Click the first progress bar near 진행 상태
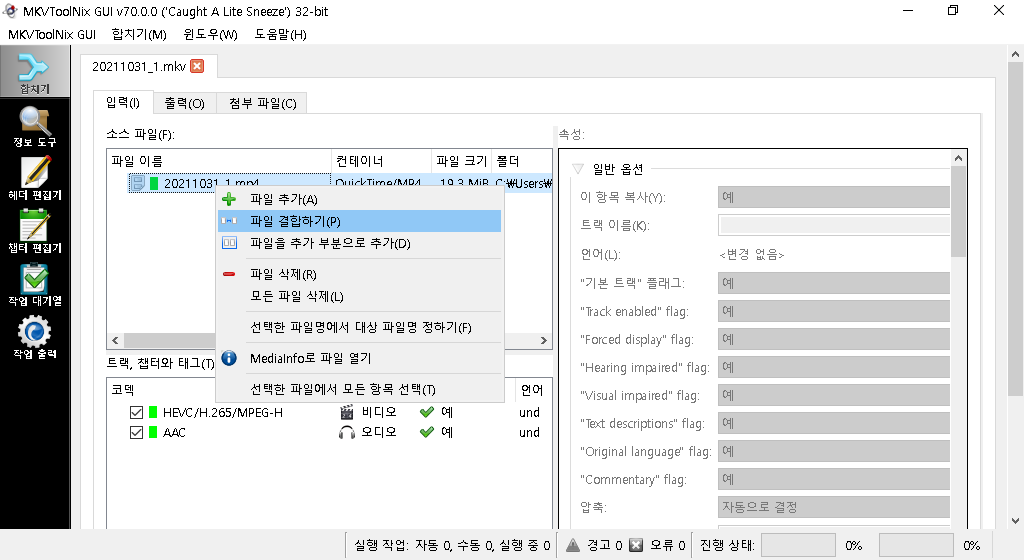This screenshot has width=1024, height=560. click(798, 545)
